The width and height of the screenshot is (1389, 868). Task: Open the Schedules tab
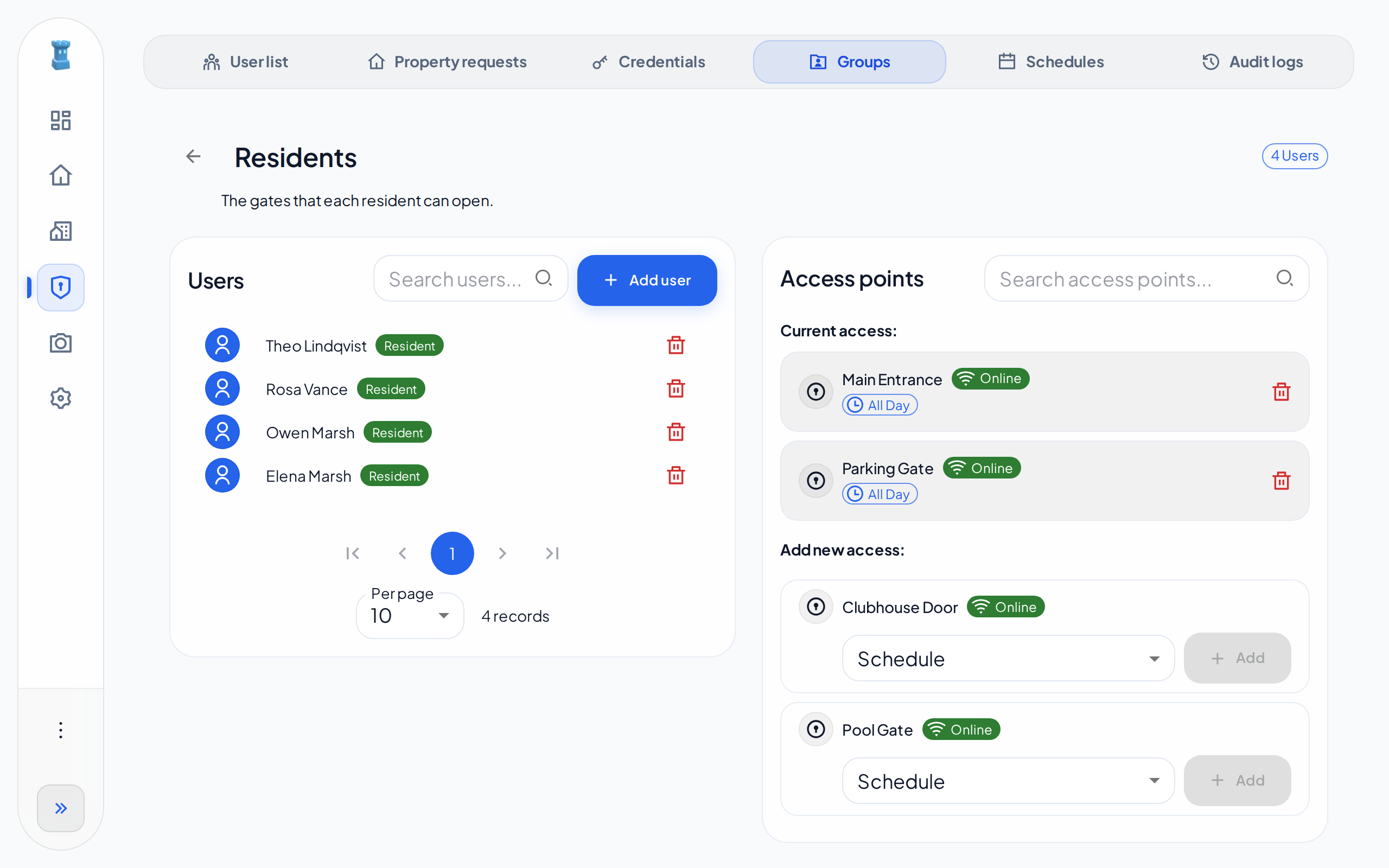pyautogui.click(x=1051, y=62)
